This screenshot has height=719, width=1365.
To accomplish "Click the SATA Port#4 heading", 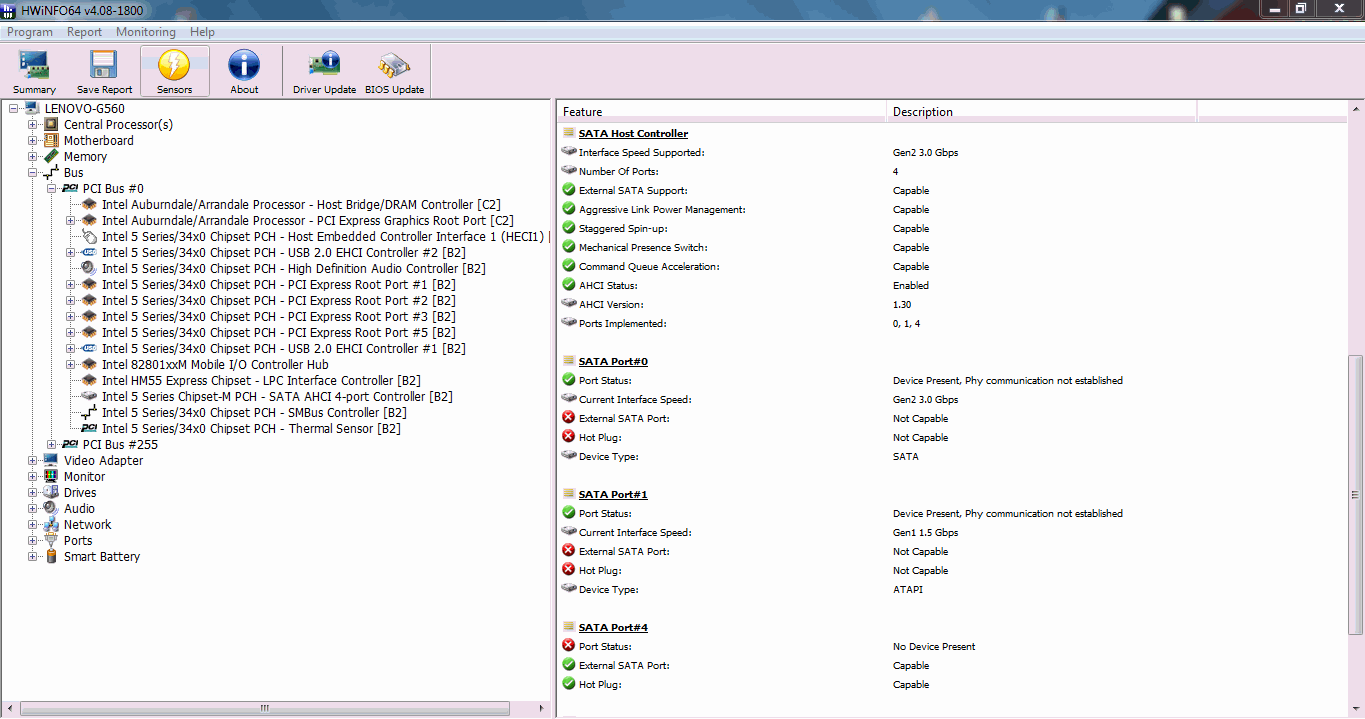I will 613,628.
